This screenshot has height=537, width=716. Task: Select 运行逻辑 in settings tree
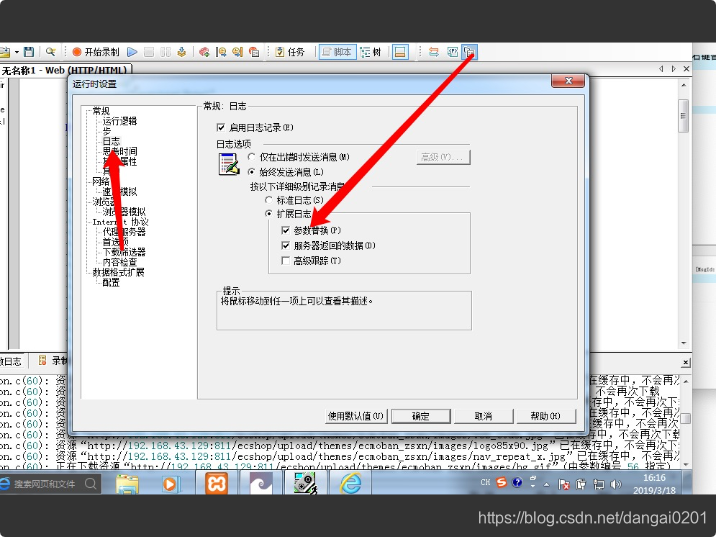point(120,121)
